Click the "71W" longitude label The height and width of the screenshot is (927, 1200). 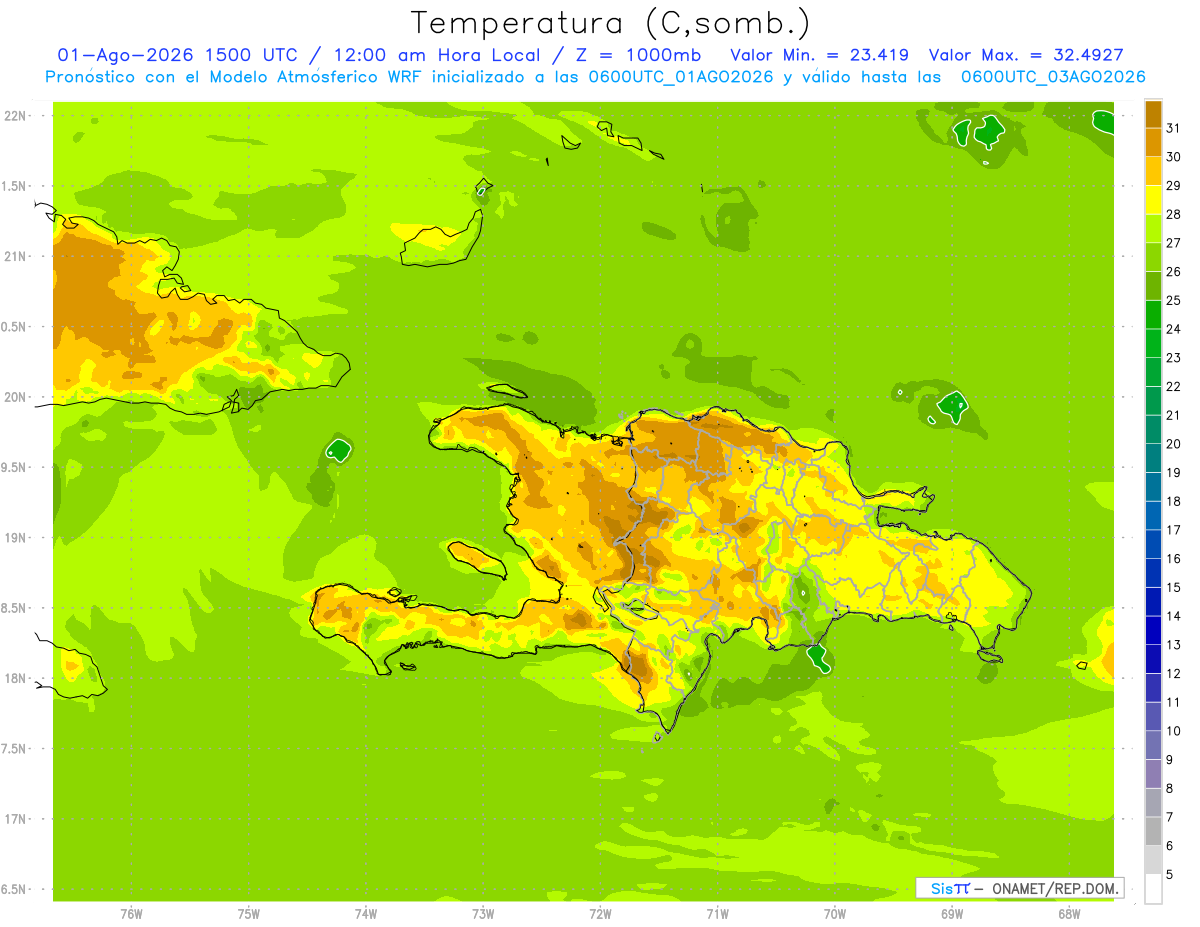[x=717, y=914]
